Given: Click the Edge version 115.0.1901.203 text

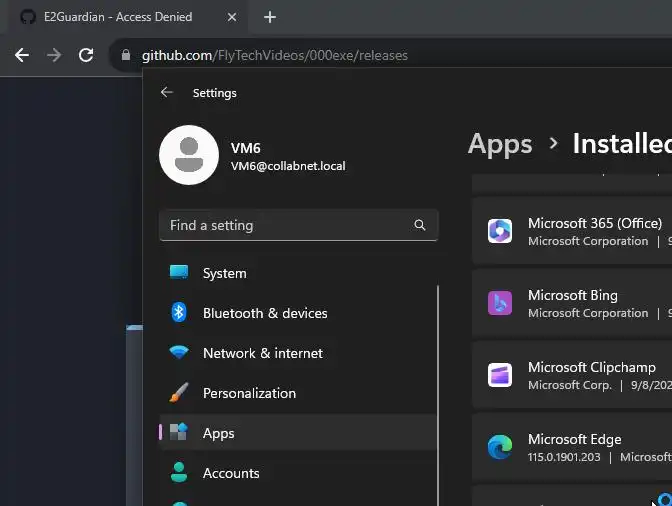Looking at the screenshot, I should coord(564,457).
